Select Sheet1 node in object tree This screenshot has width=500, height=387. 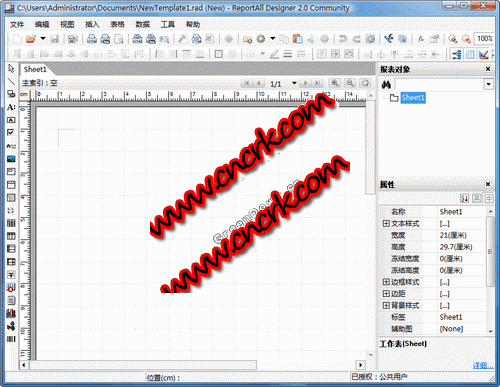point(413,98)
